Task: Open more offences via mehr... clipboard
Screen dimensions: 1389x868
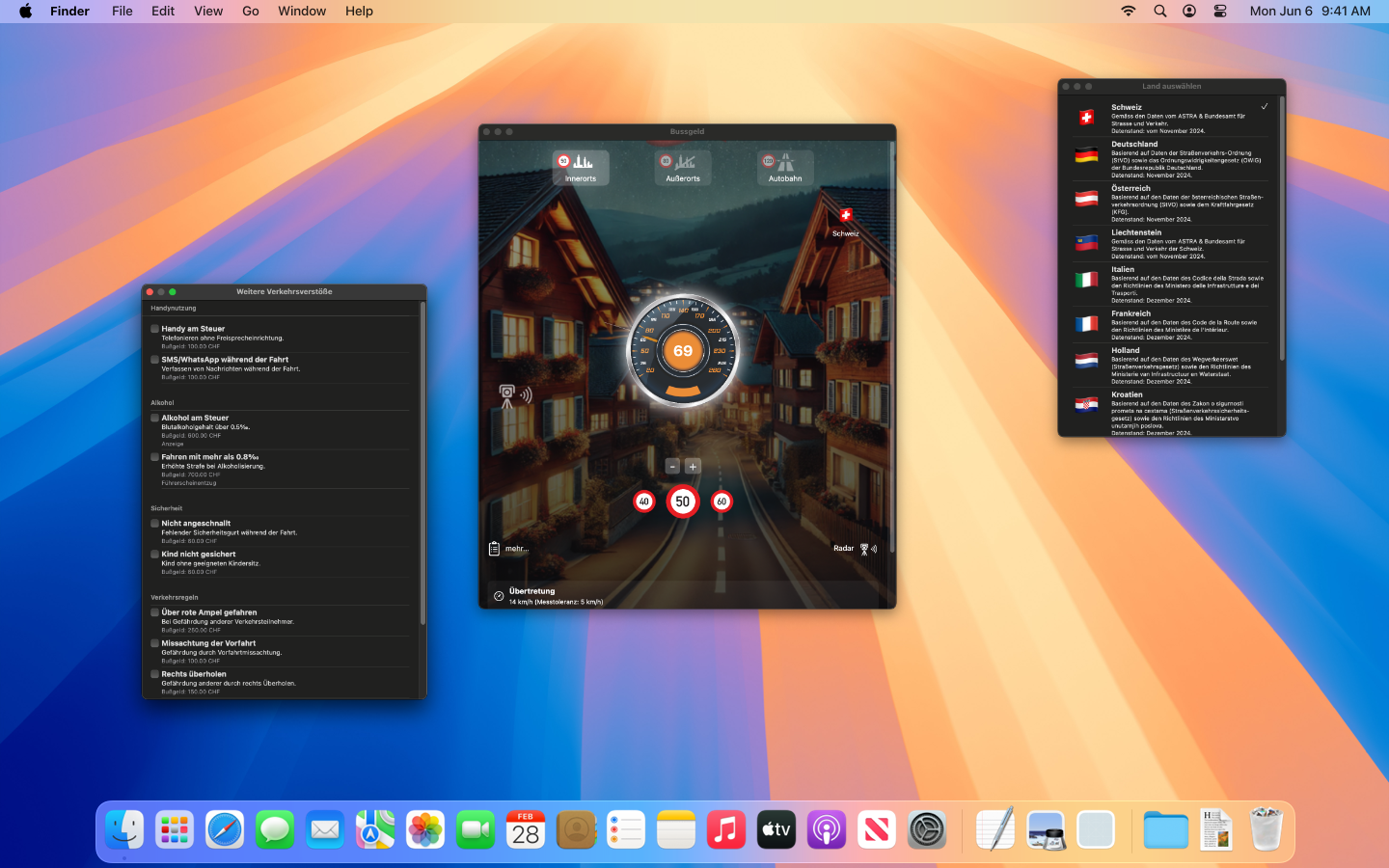Action: tap(509, 549)
